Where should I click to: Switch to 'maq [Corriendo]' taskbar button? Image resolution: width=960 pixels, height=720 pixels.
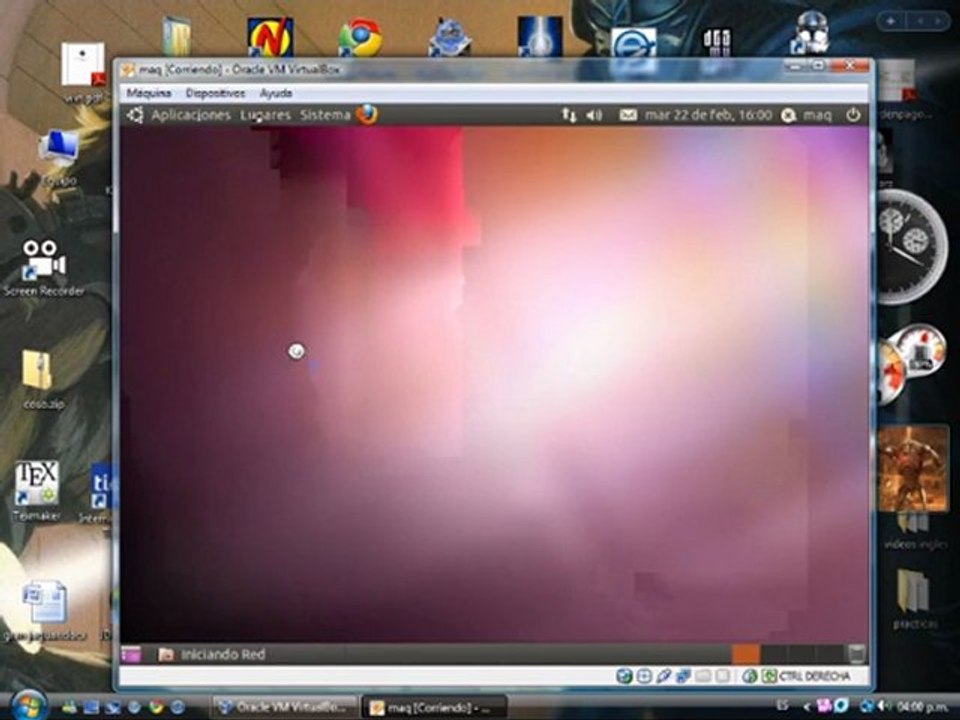point(434,708)
